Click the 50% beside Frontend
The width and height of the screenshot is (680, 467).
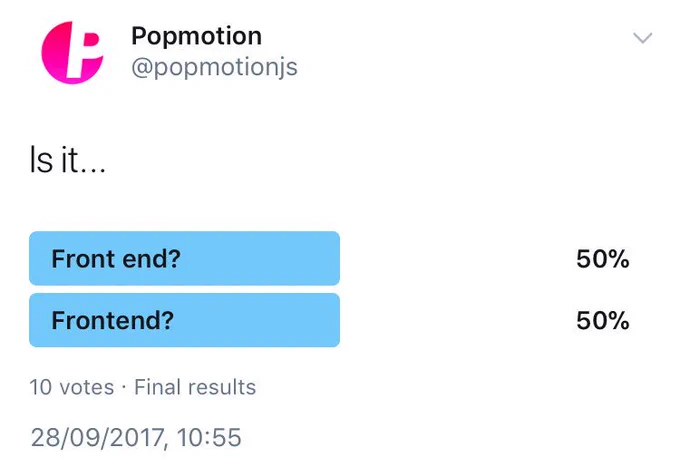point(602,321)
